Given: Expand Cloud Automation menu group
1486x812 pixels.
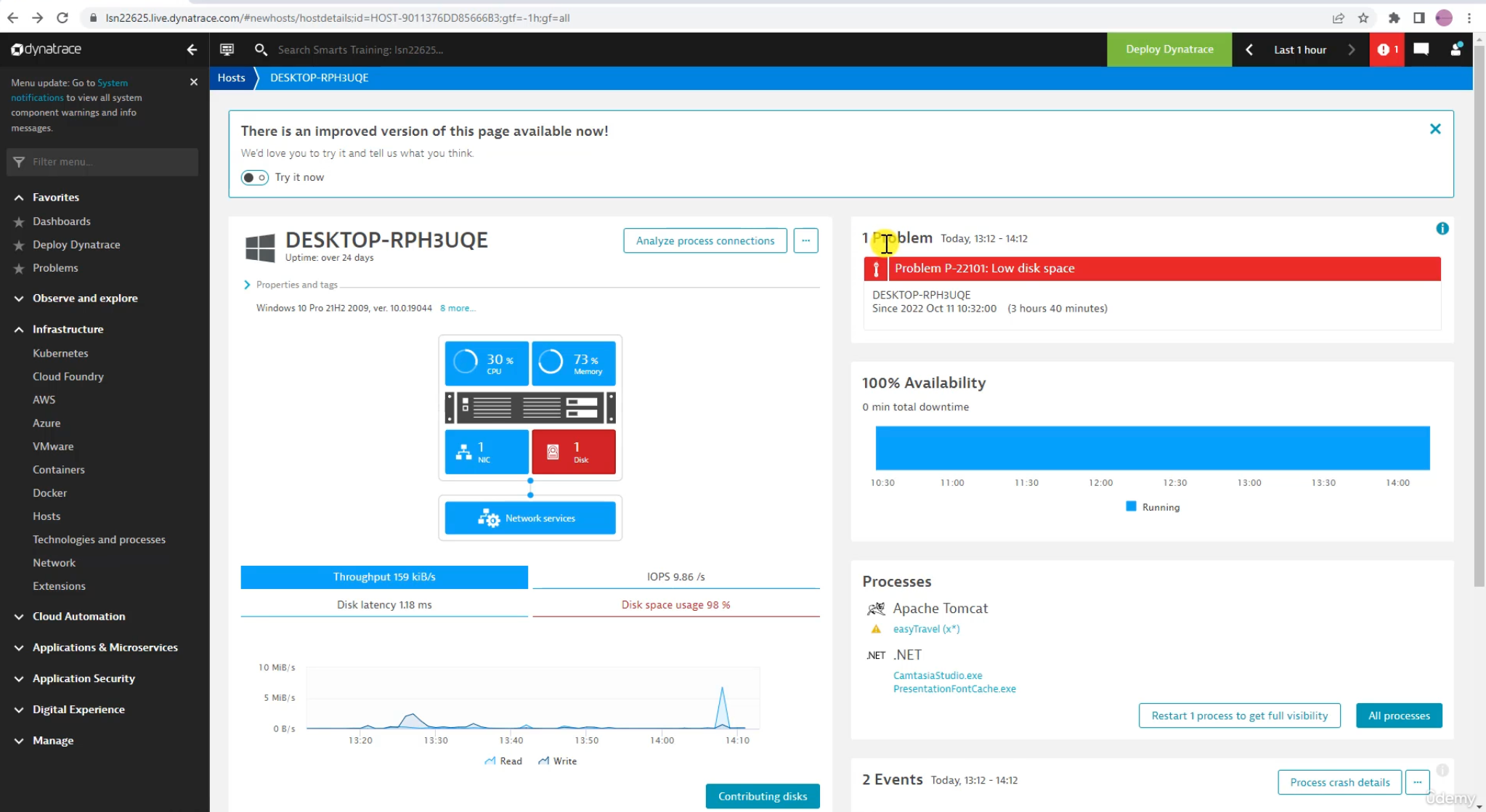Looking at the screenshot, I should pyautogui.click(x=78, y=616).
